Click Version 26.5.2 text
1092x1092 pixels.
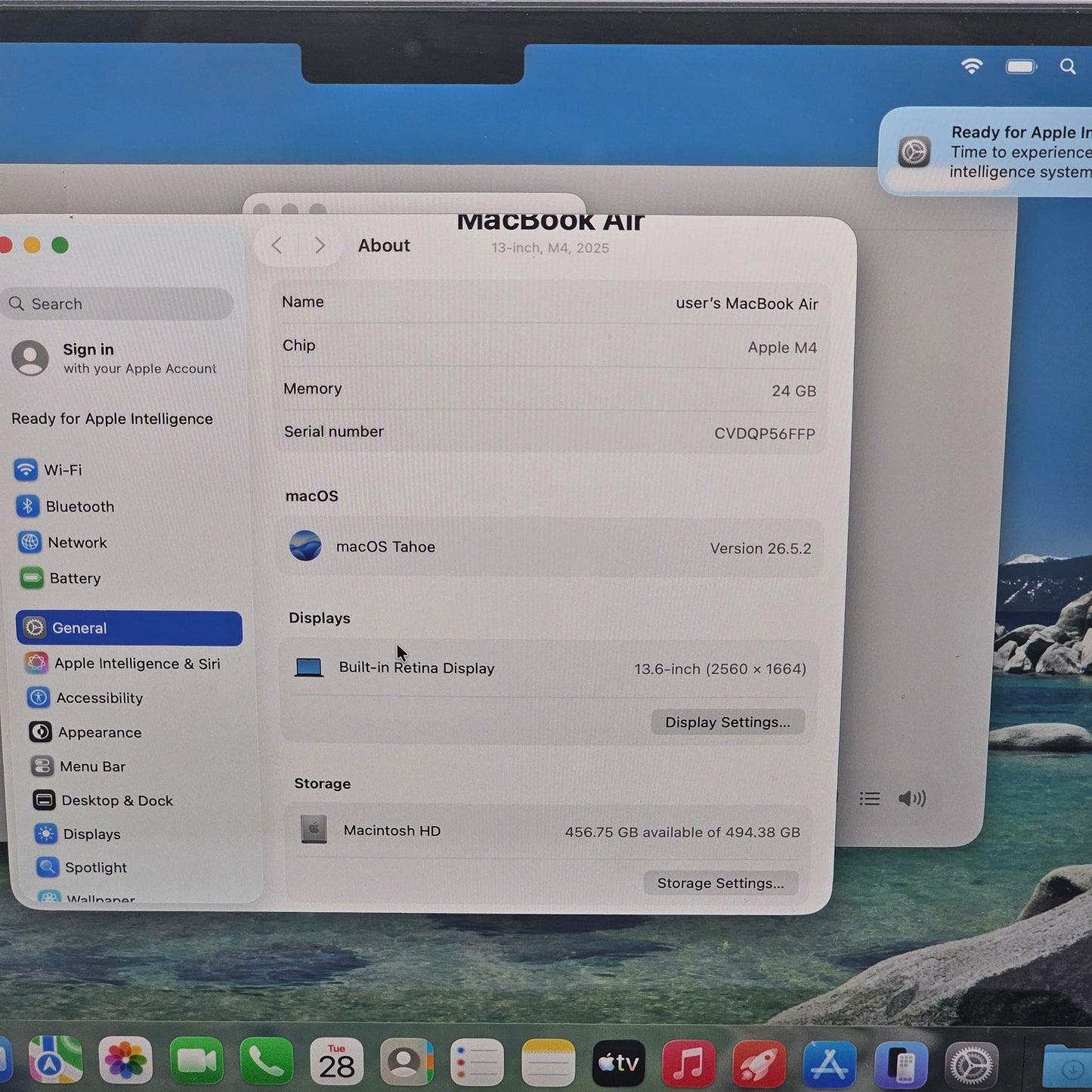pyautogui.click(x=760, y=549)
